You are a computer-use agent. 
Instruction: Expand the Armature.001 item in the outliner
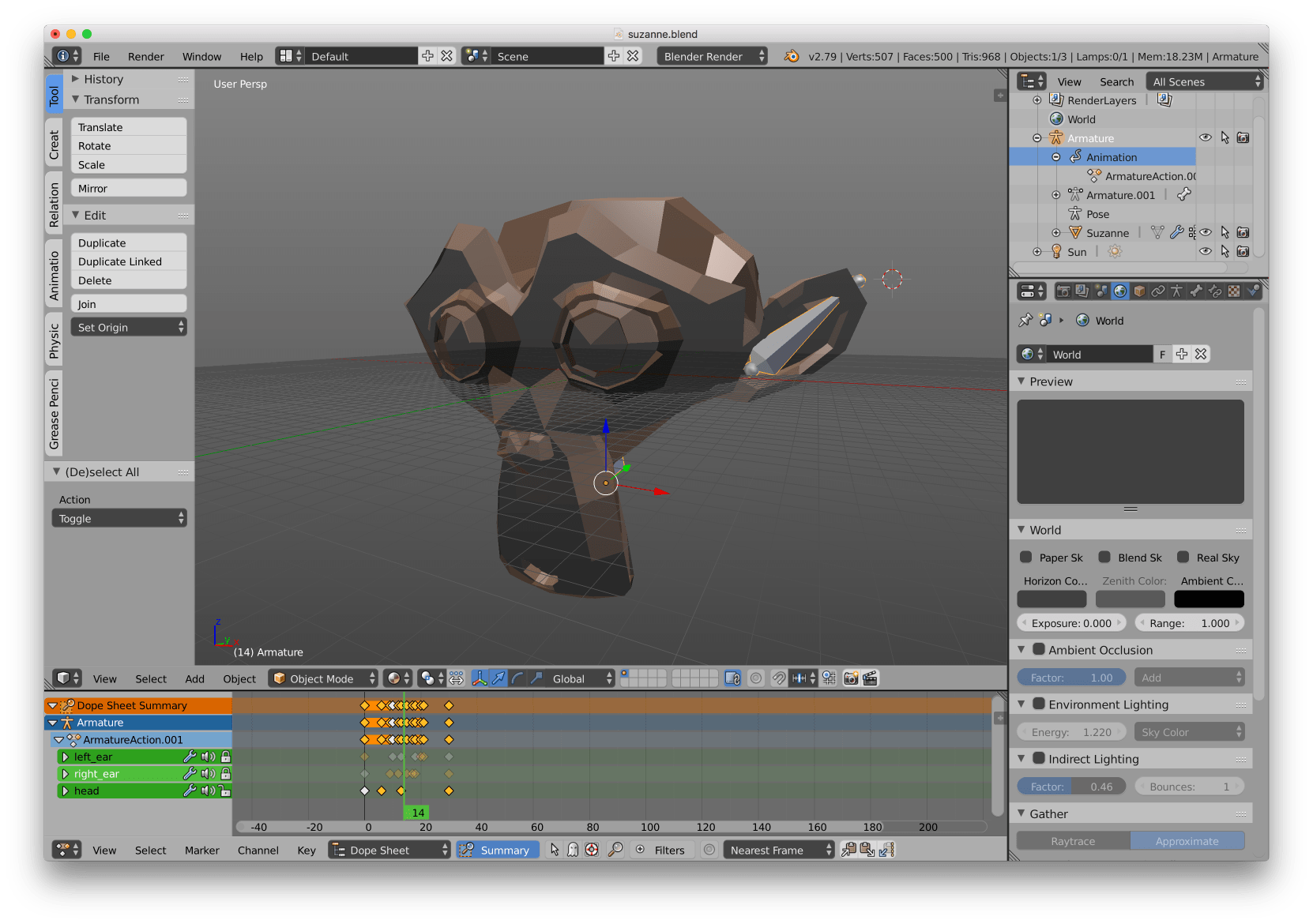1057,194
